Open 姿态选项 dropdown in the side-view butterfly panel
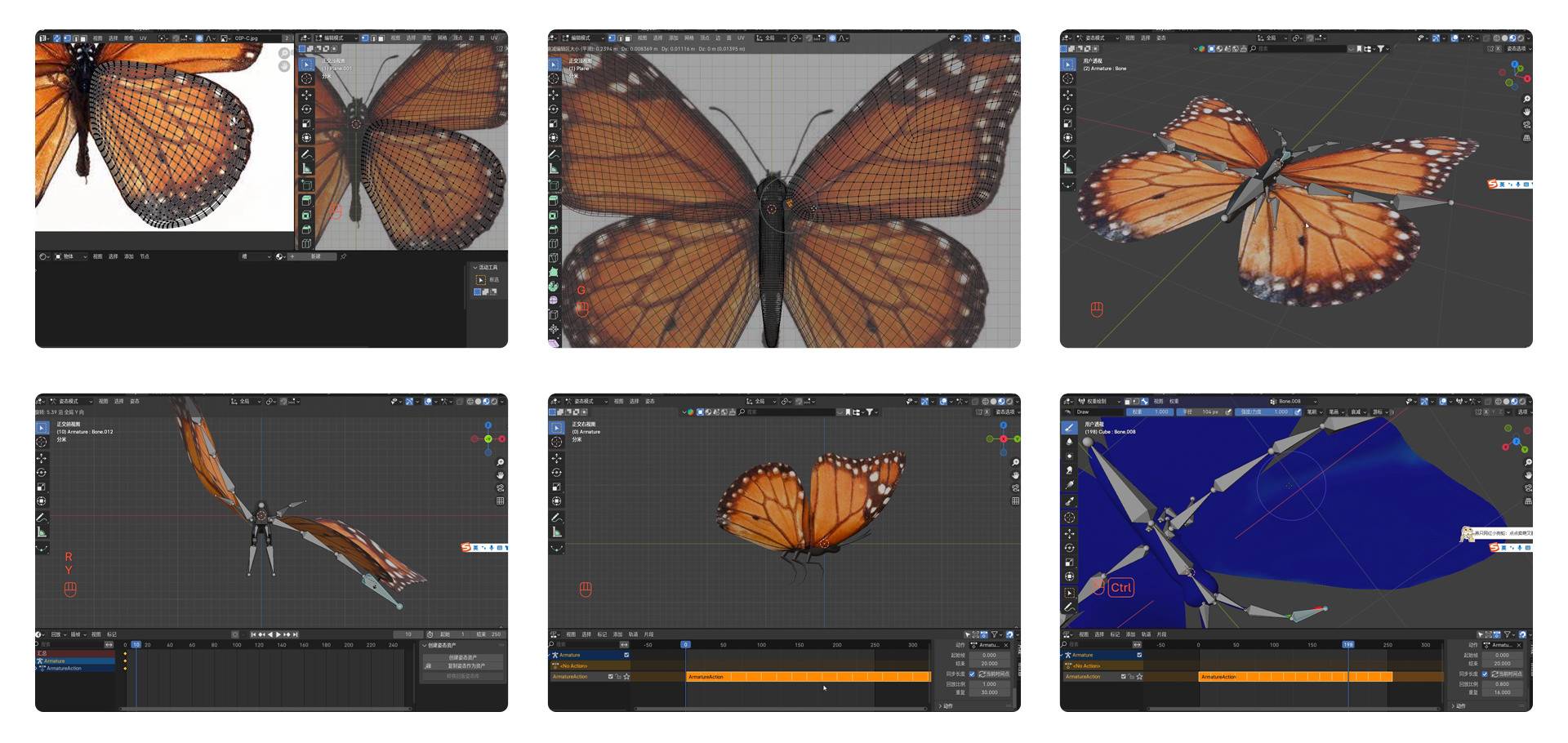The image size is (1568, 743). (x=1005, y=412)
